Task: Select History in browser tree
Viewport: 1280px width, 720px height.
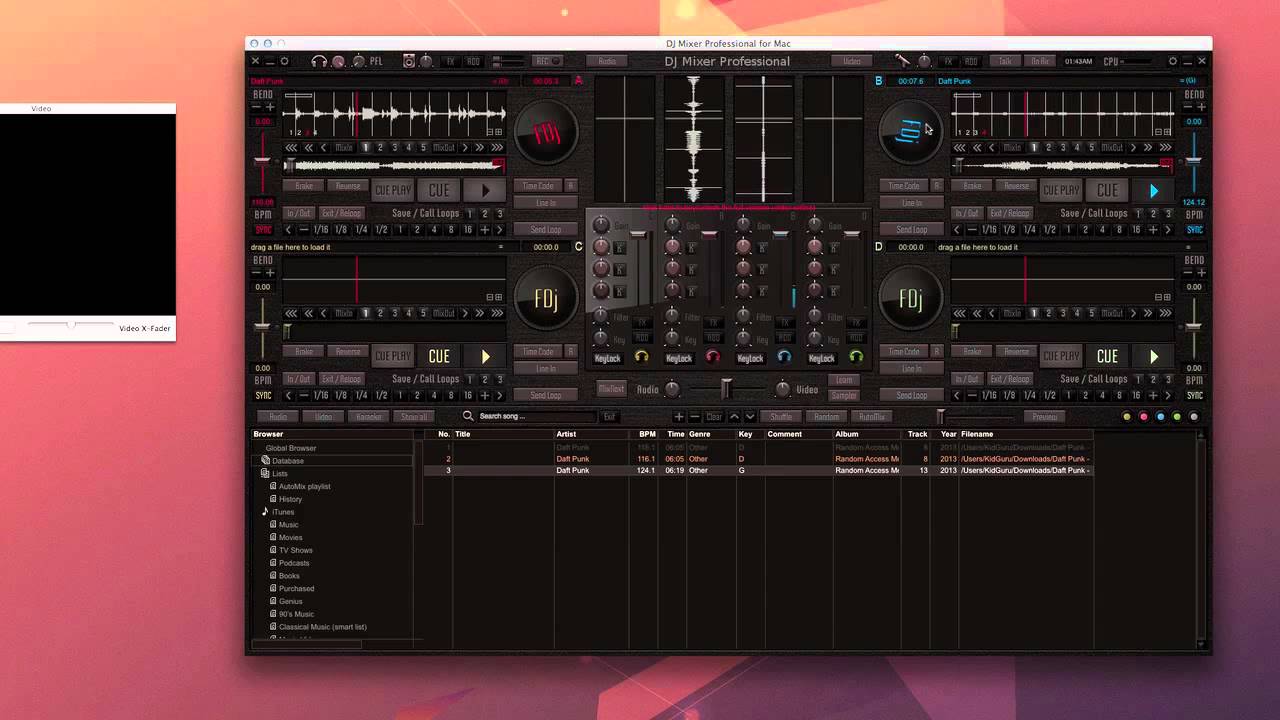Action: click(291, 499)
